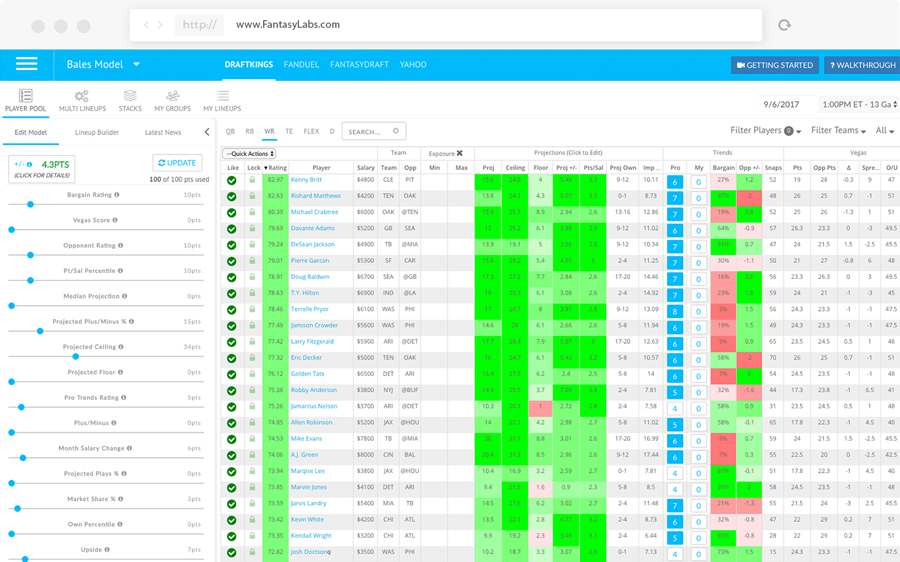Toggle Like check for Golden Tate
This screenshot has height=562, width=900.
[x=231, y=374]
